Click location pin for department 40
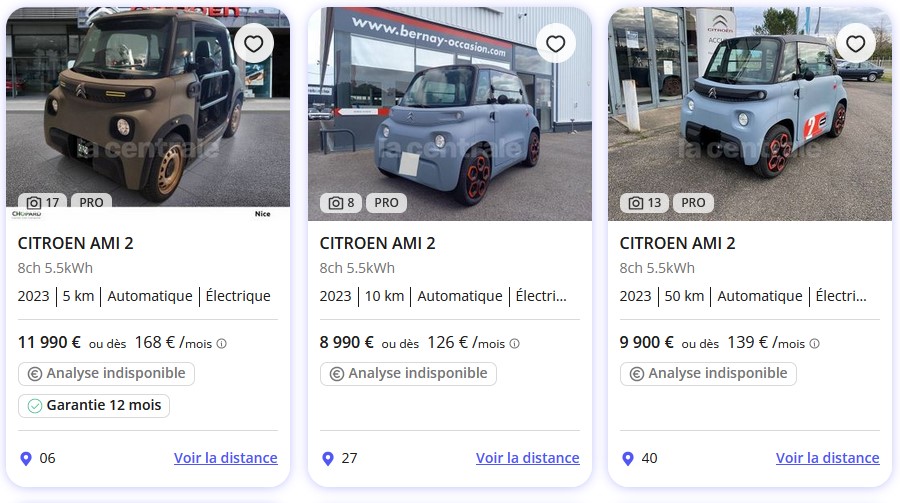 click(x=628, y=458)
